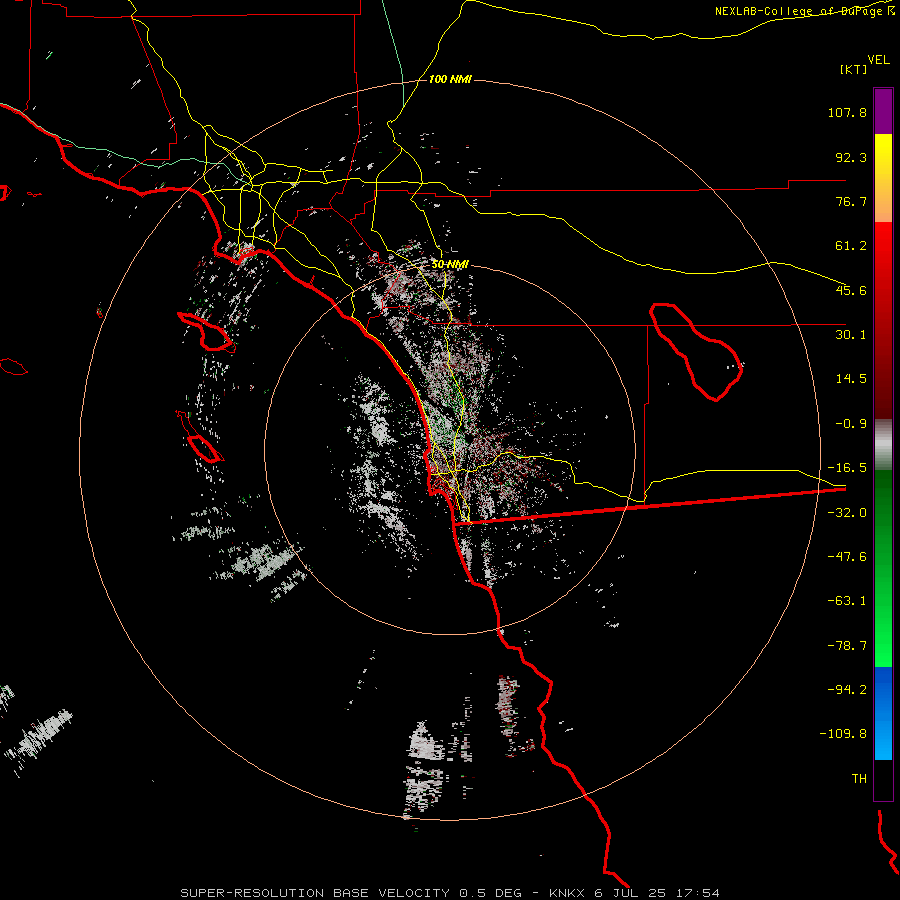Click the 14.5 velocity scale value
The image size is (900, 900).
tap(851, 379)
